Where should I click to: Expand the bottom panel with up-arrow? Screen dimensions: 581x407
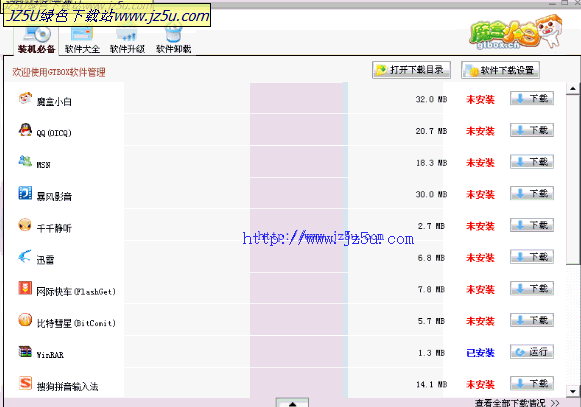click(292, 403)
